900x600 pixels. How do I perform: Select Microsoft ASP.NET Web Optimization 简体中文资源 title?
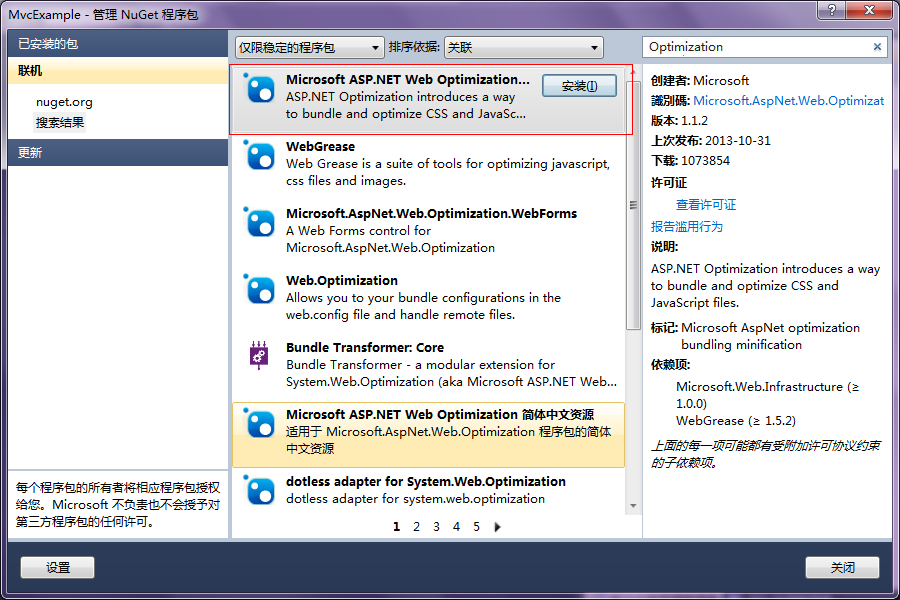coord(440,415)
